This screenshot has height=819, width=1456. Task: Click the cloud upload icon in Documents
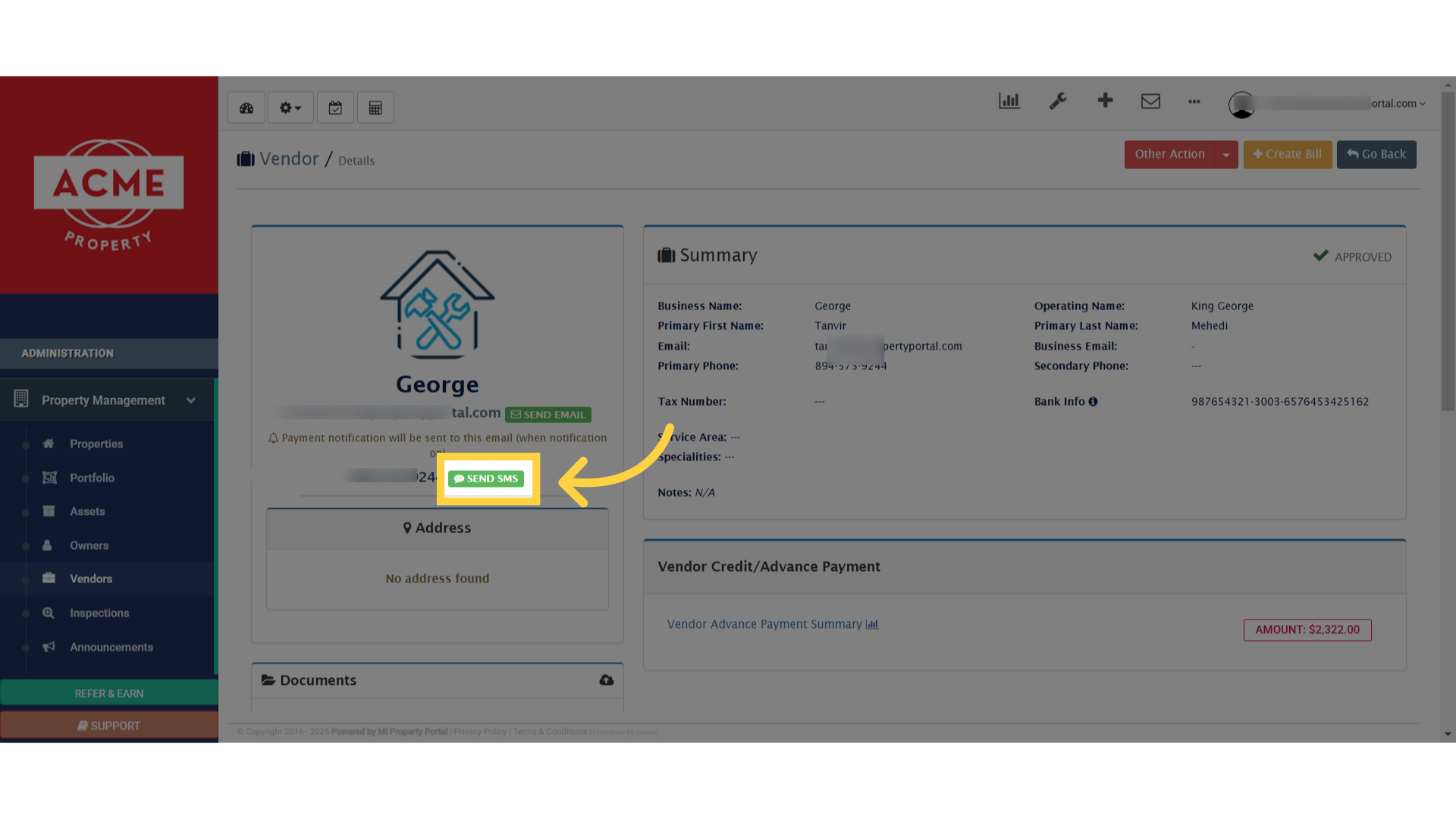tap(606, 680)
